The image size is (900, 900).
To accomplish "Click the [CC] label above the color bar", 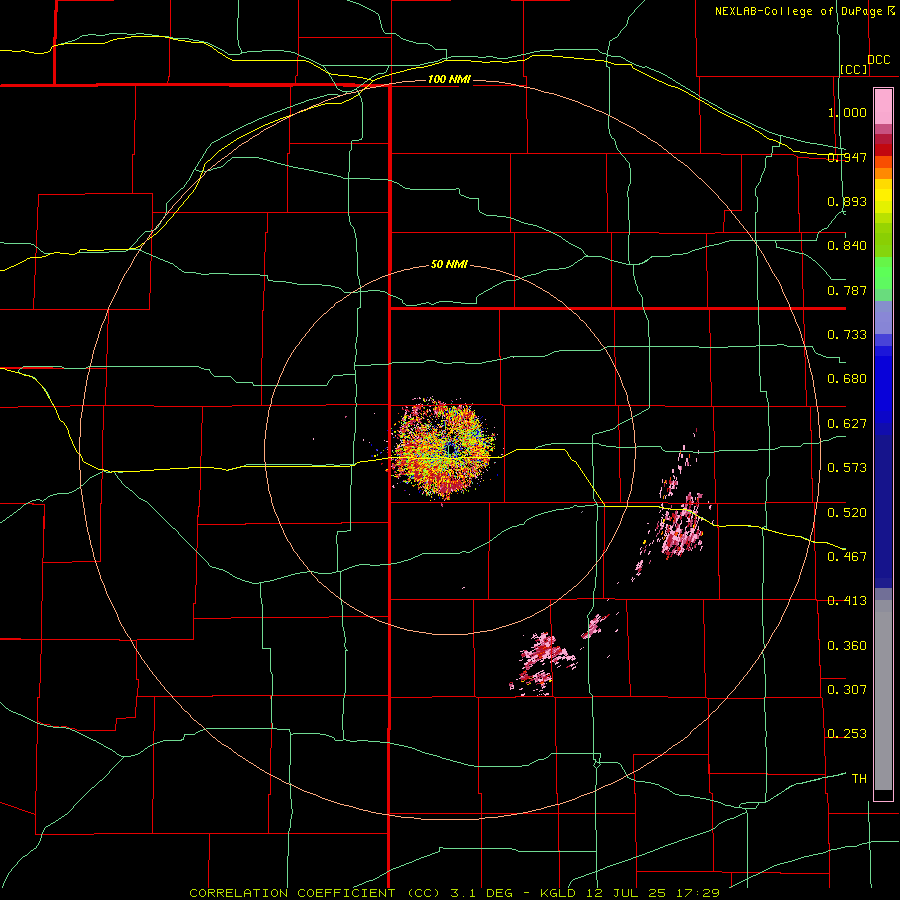I will (x=854, y=69).
